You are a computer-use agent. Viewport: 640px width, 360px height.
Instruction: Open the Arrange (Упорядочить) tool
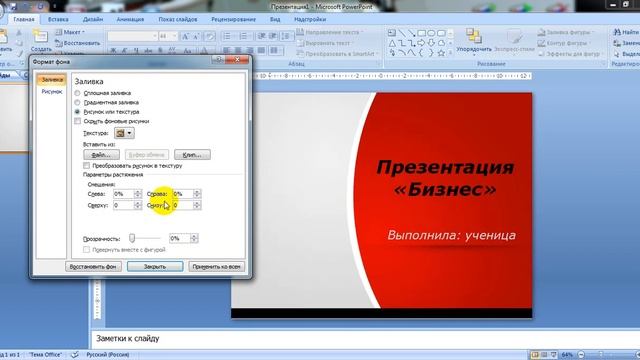click(x=474, y=41)
